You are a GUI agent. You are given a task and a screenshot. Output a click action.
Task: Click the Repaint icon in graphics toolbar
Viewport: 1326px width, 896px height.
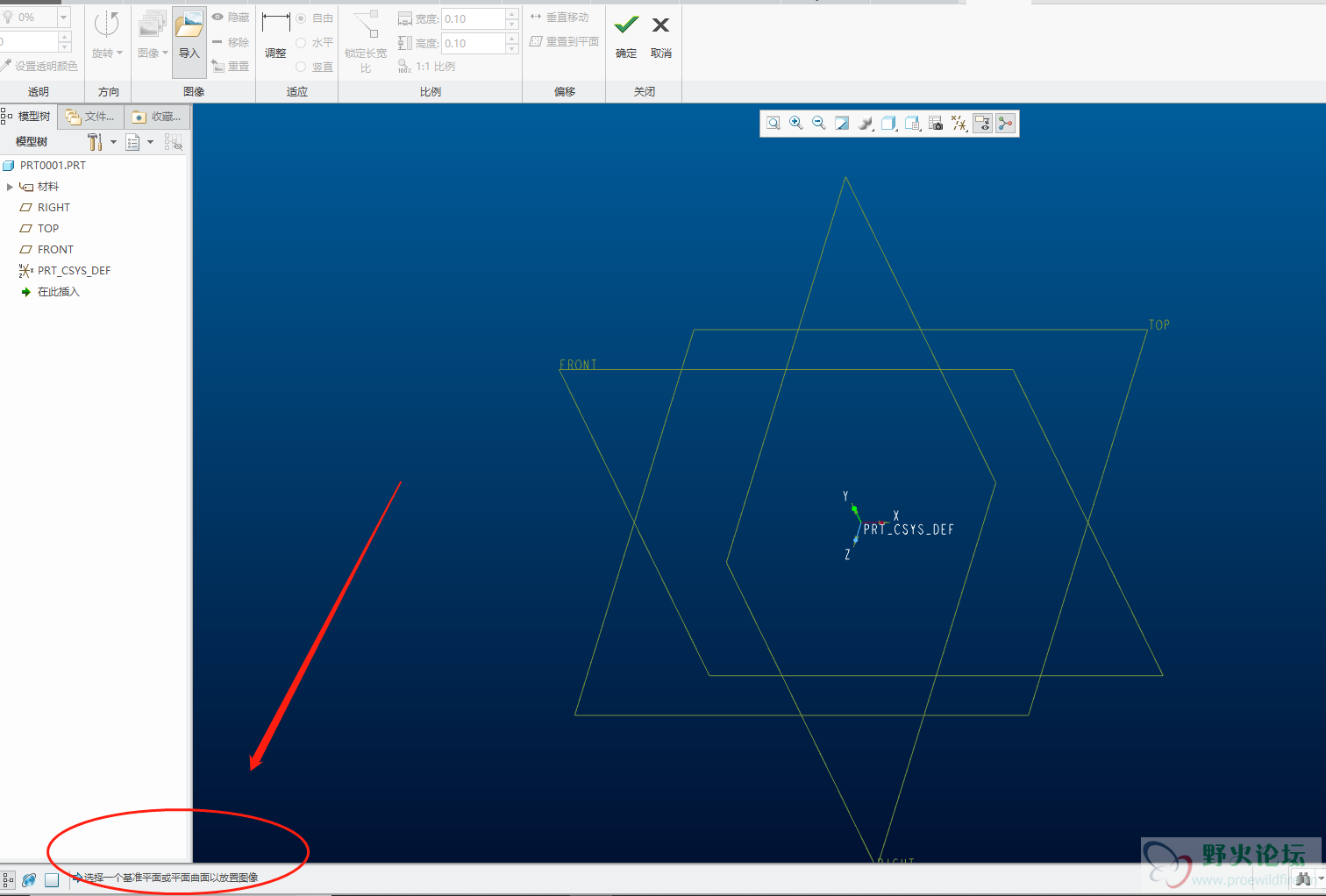click(842, 124)
